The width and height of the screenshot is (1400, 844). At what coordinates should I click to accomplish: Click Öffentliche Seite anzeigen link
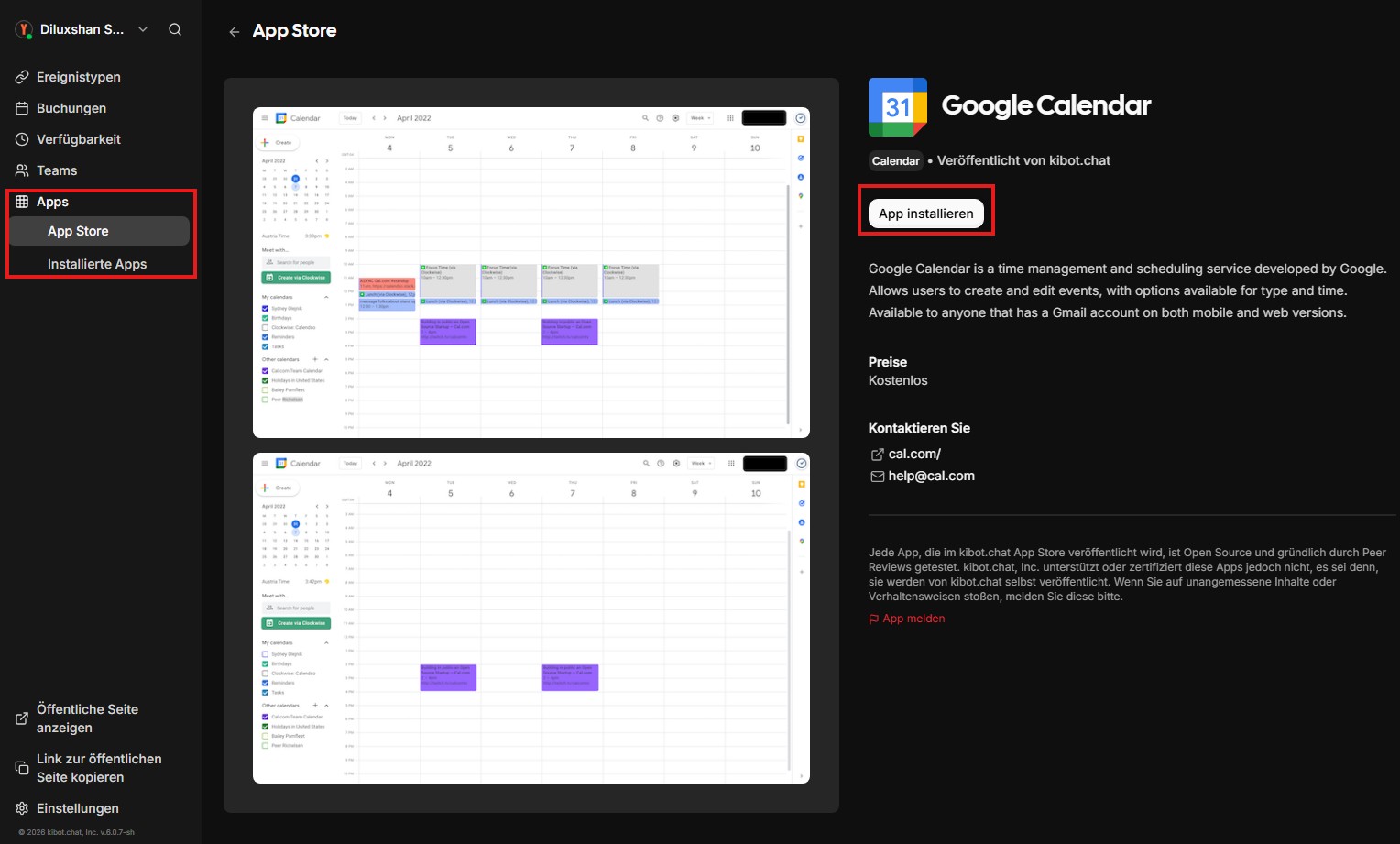point(87,718)
